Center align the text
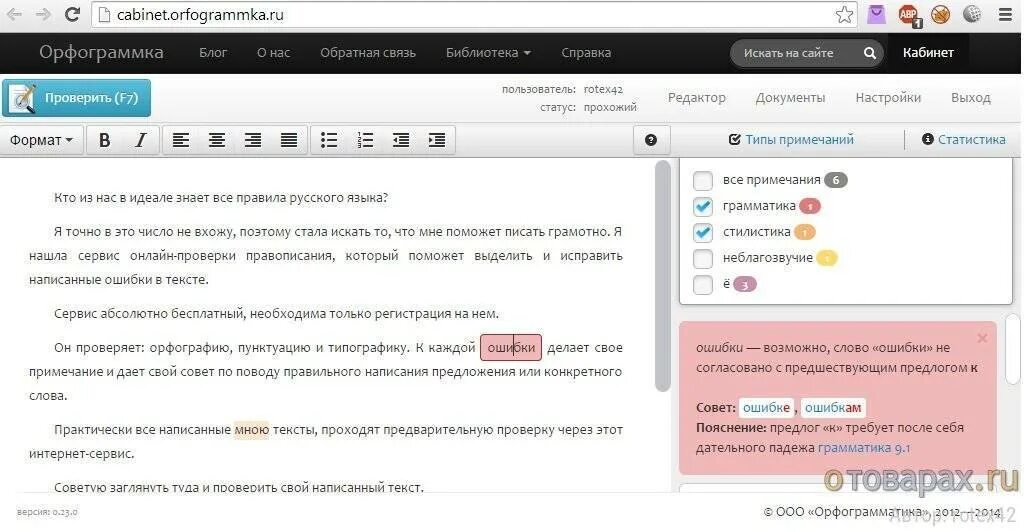The height and width of the screenshot is (532, 1024). 217,140
